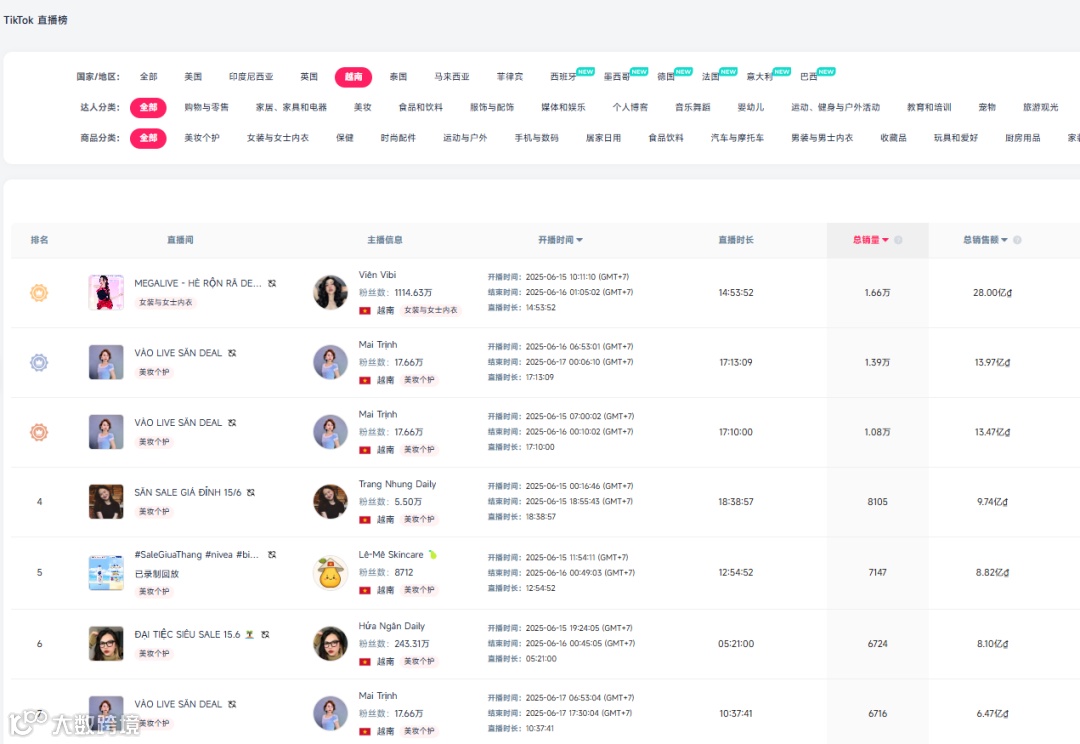1080x744 pixels.
Task: Select 越南 country filter
Action: 353,76
